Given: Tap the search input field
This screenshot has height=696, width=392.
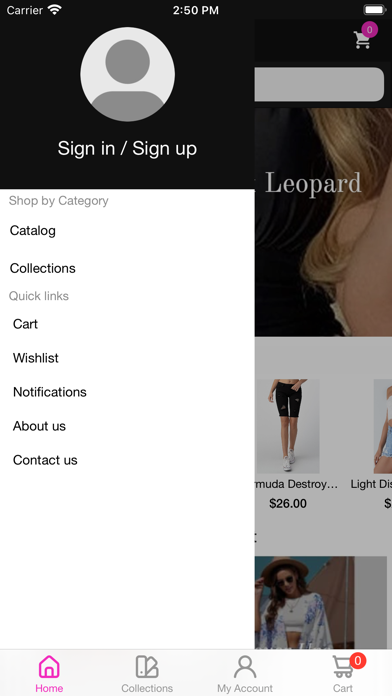Looking at the screenshot, I should pos(319,84).
